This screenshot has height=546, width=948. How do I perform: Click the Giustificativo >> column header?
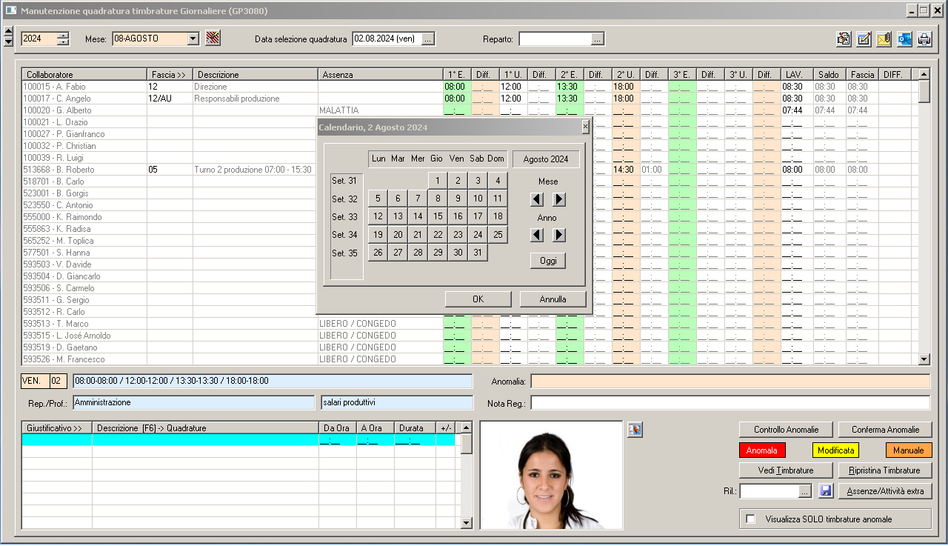[x=56, y=428]
